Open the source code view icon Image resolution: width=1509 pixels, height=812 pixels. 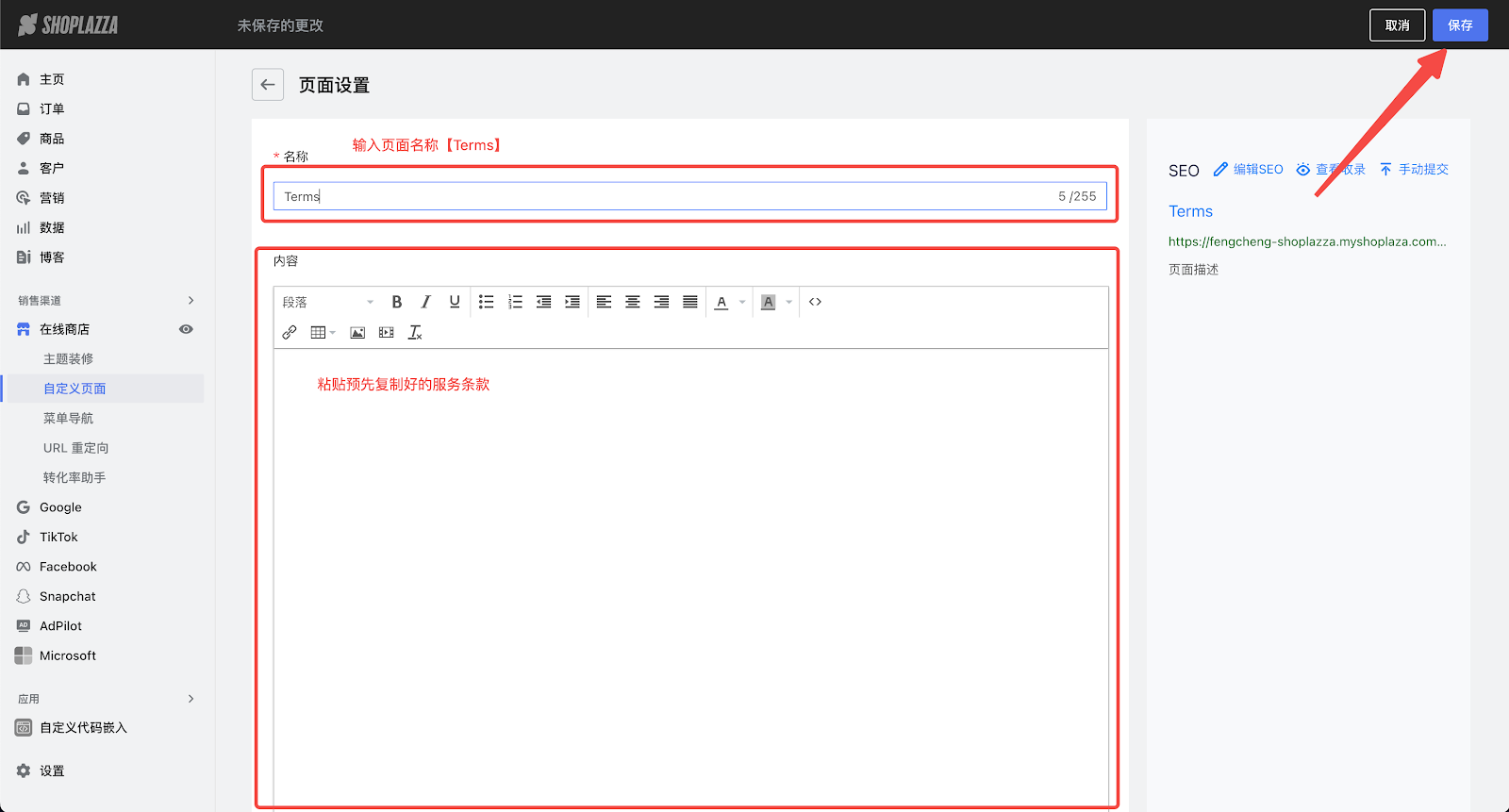pos(815,302)
